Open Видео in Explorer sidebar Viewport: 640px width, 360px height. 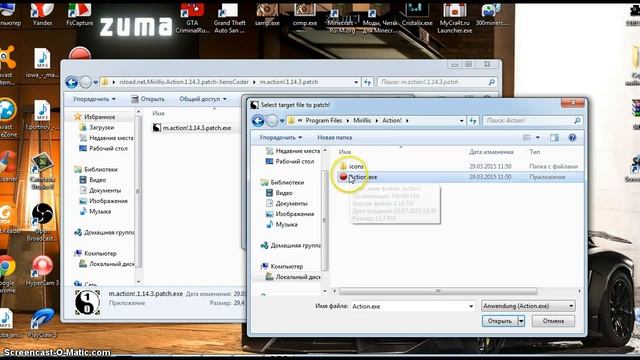[93, 180]
